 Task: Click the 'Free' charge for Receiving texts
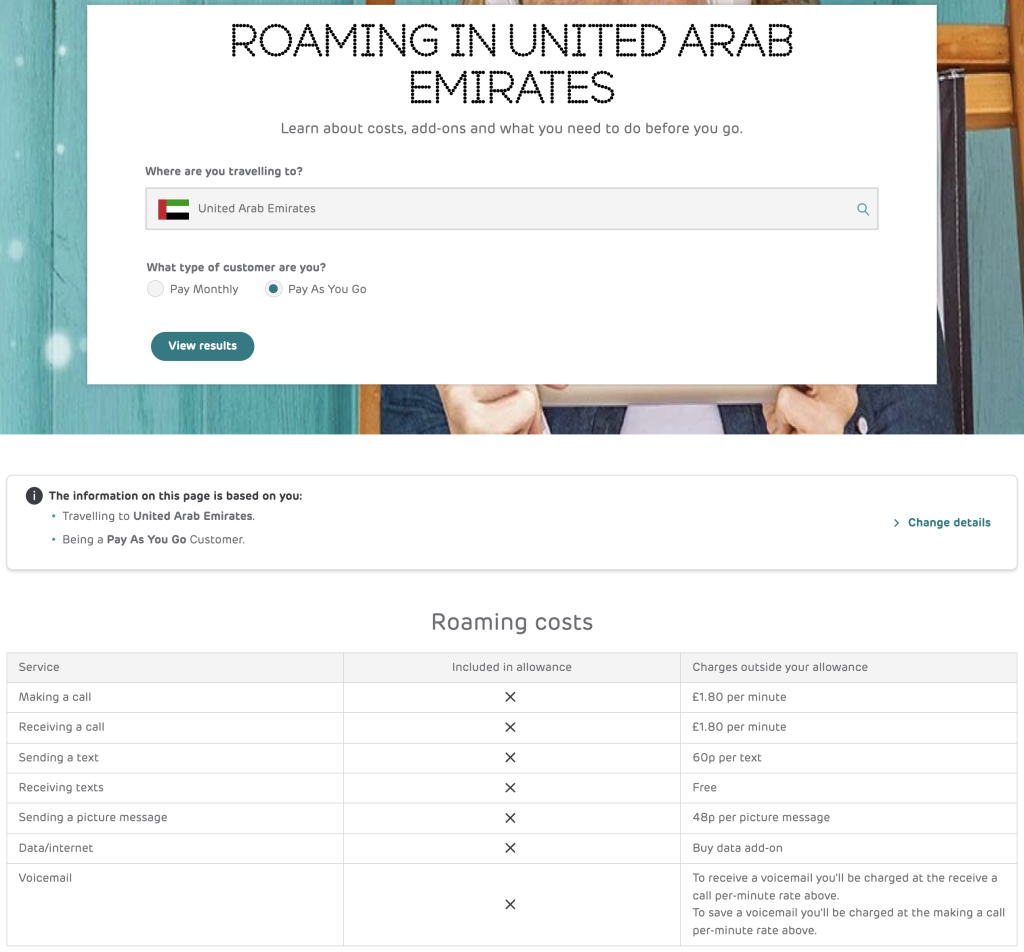pos(704,788)
